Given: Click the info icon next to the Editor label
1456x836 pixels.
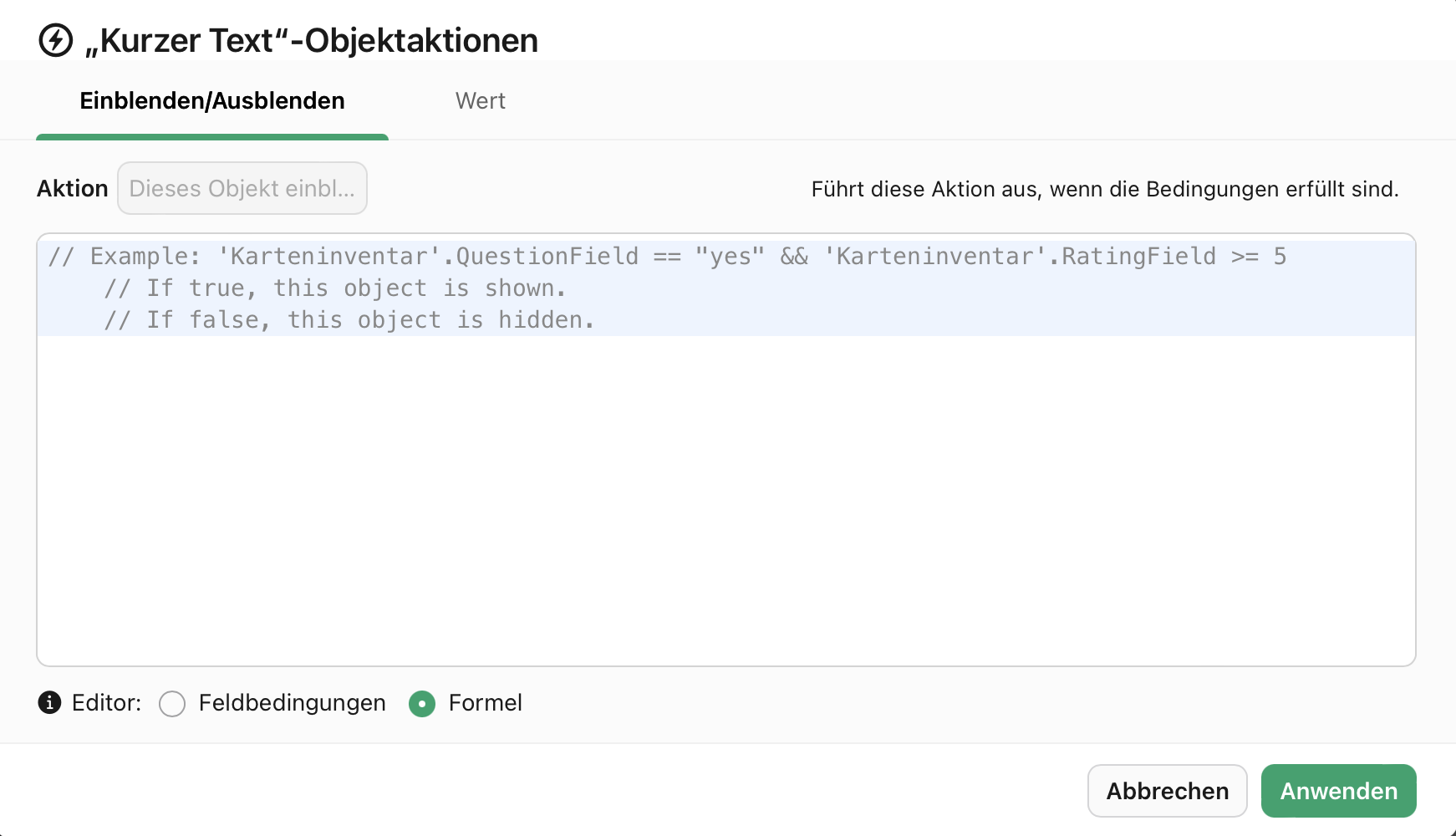Looking at the screenshot, I should pyautogui.click(x=49, y=703).
